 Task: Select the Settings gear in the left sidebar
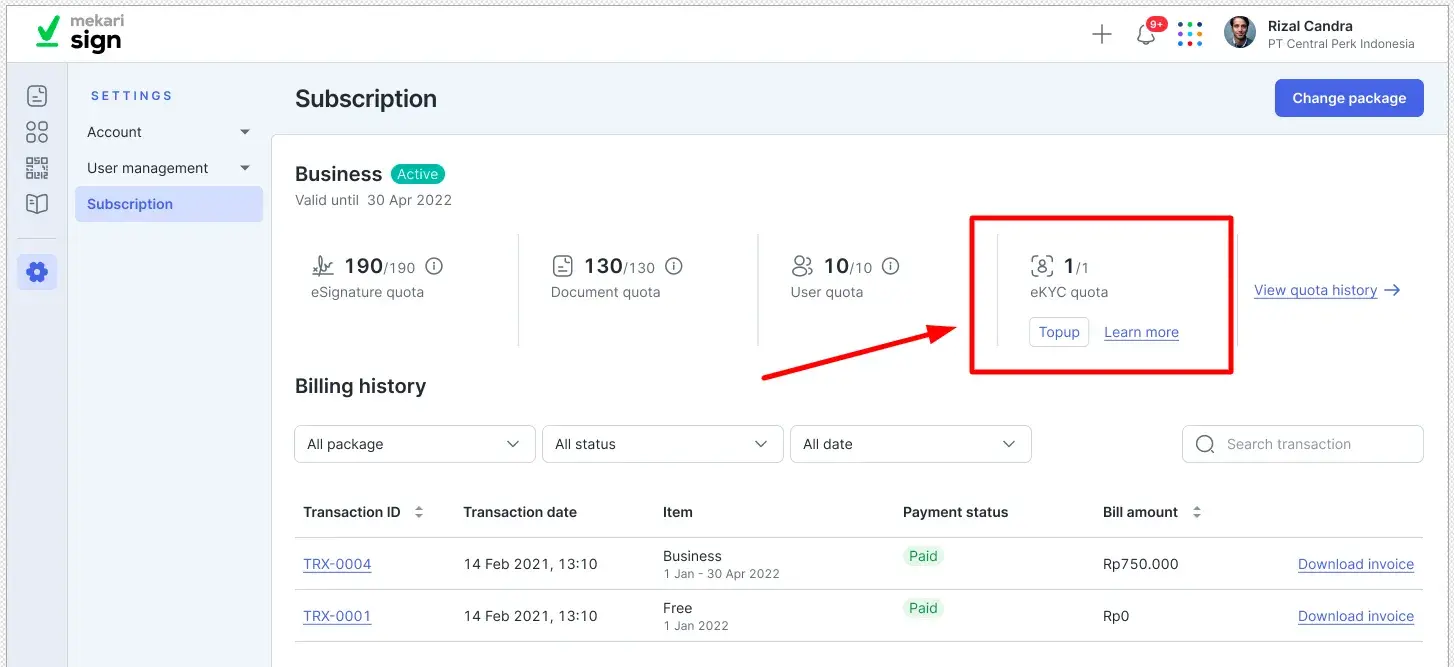coord(37,271)
